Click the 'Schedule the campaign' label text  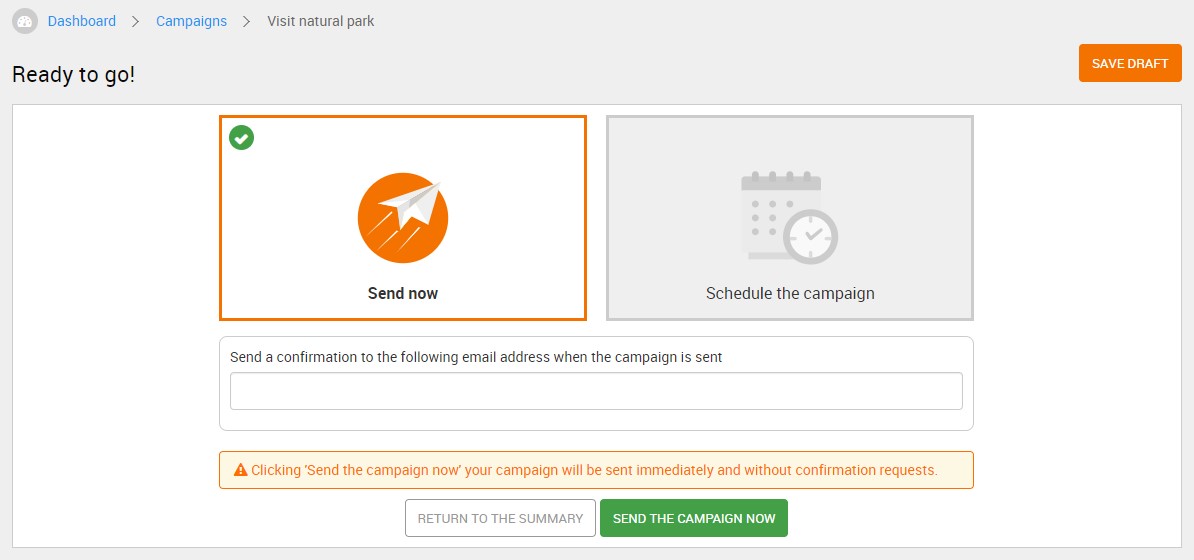pyautogui.click(x=790, y=293)
